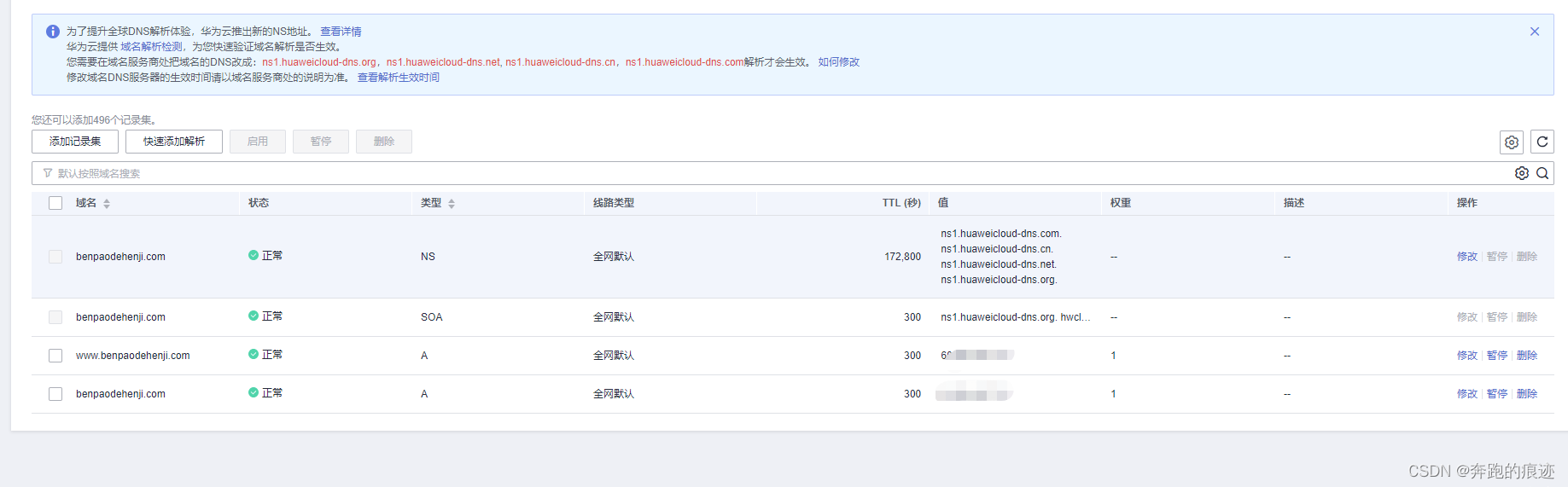Click 快速添加解析 button
This screenshot has width=1568, height=487.
tap(174, 142)
